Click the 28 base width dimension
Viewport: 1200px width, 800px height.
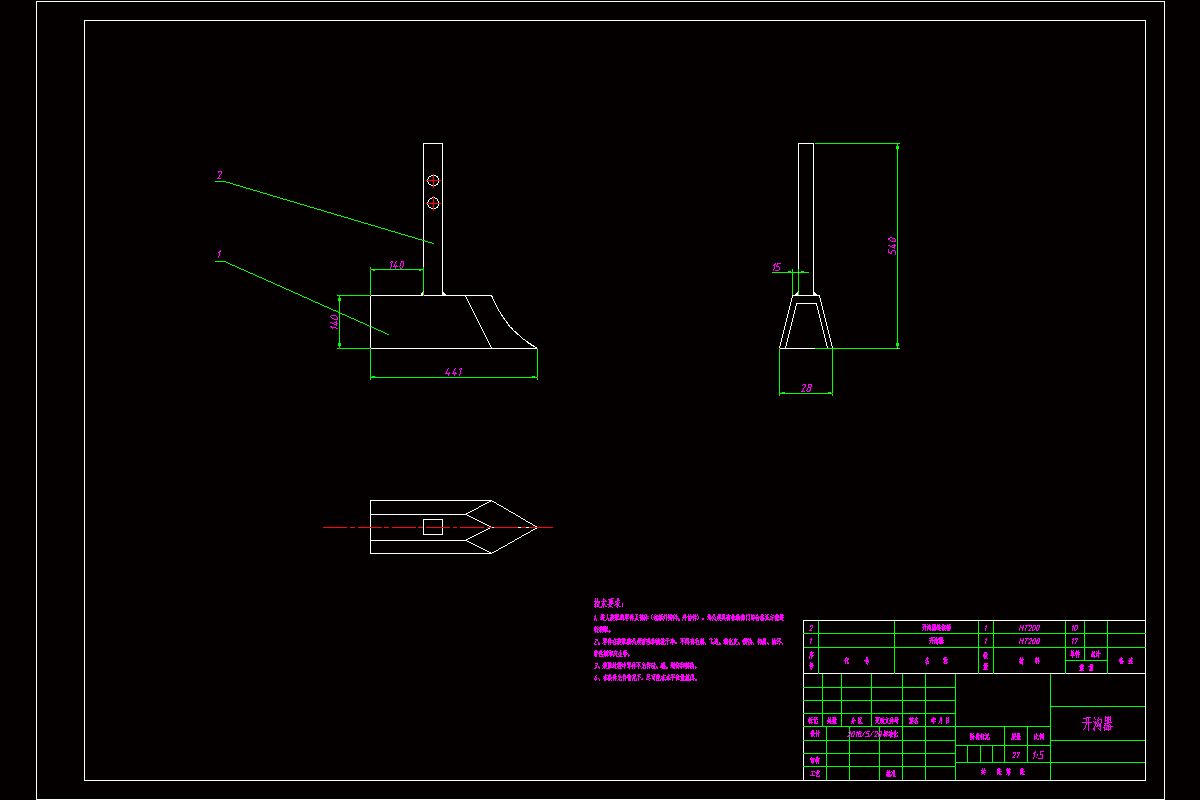807,388
